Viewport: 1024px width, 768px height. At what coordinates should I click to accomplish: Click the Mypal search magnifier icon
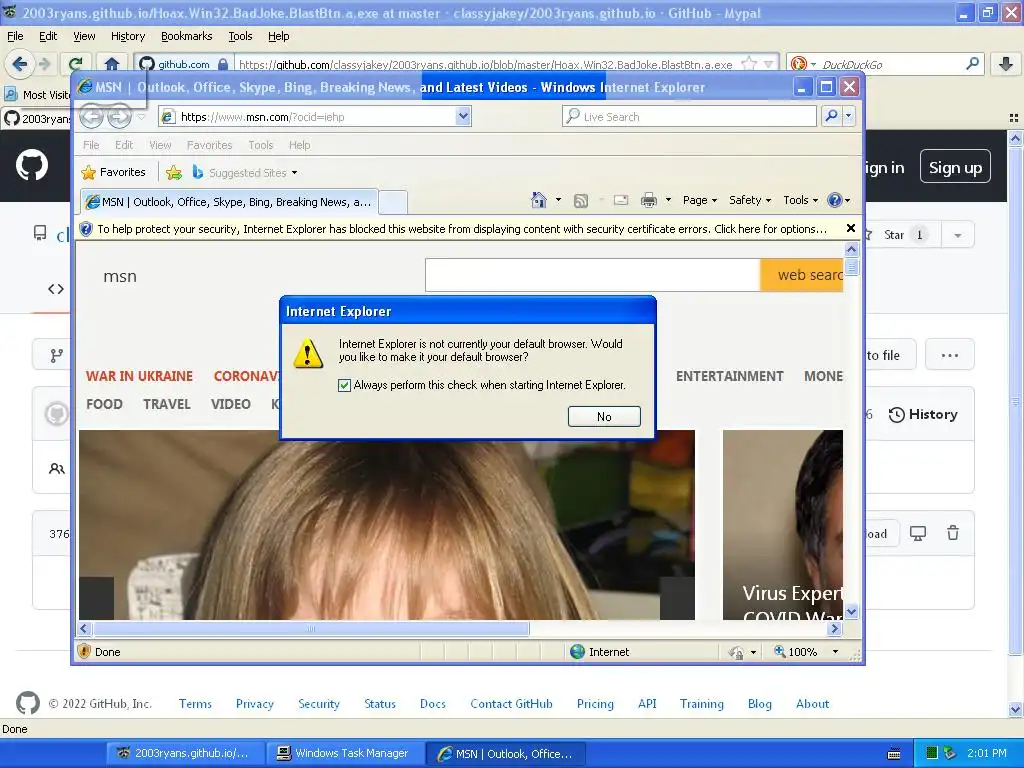point(972,63)
